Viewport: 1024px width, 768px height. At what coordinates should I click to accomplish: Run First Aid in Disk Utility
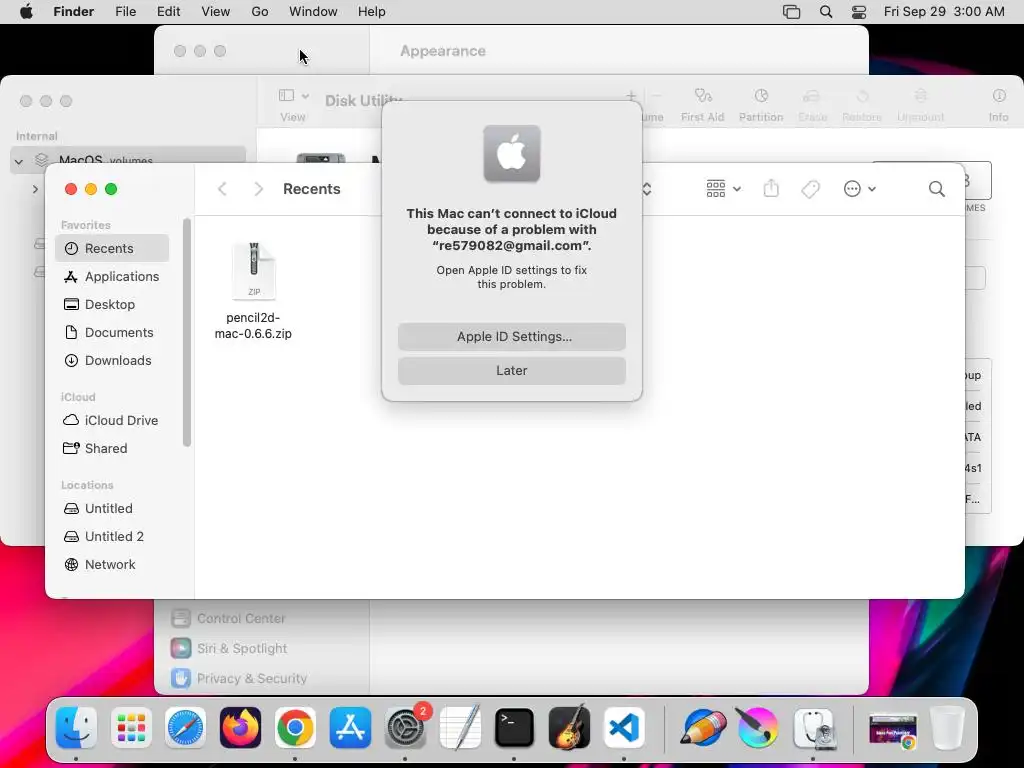[x=702, y=104]
